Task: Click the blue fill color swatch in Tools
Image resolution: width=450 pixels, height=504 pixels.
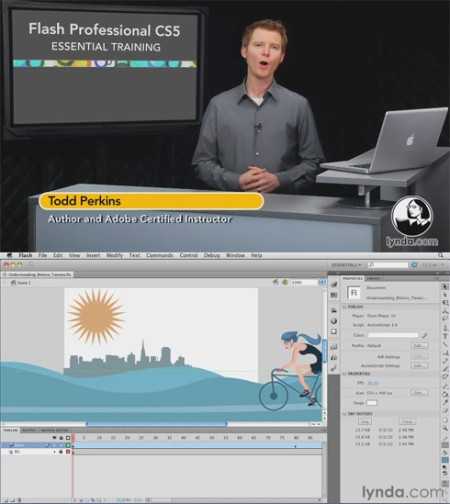Action: point(445,460)
